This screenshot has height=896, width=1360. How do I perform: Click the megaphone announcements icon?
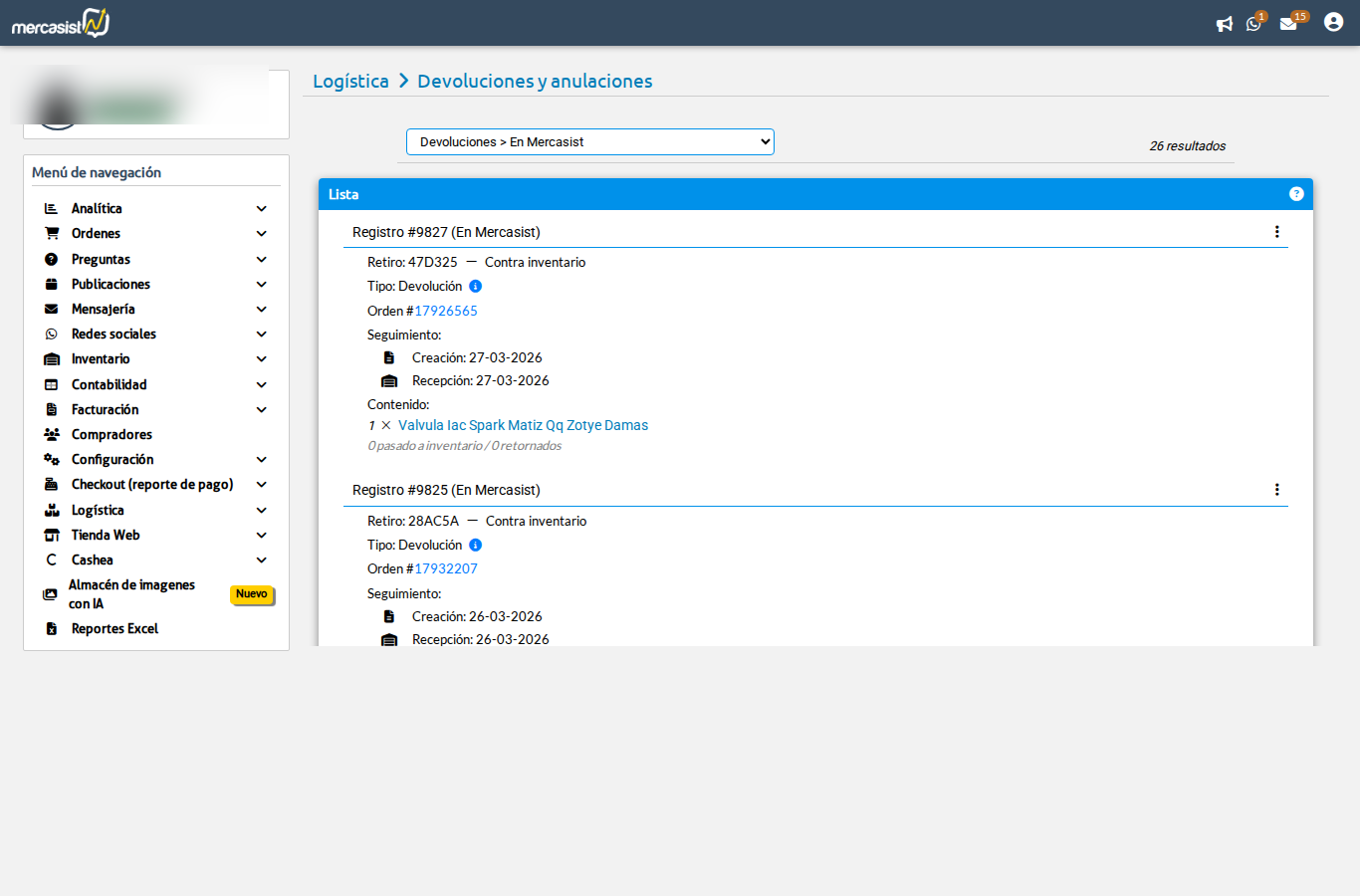coord(1224,24)
